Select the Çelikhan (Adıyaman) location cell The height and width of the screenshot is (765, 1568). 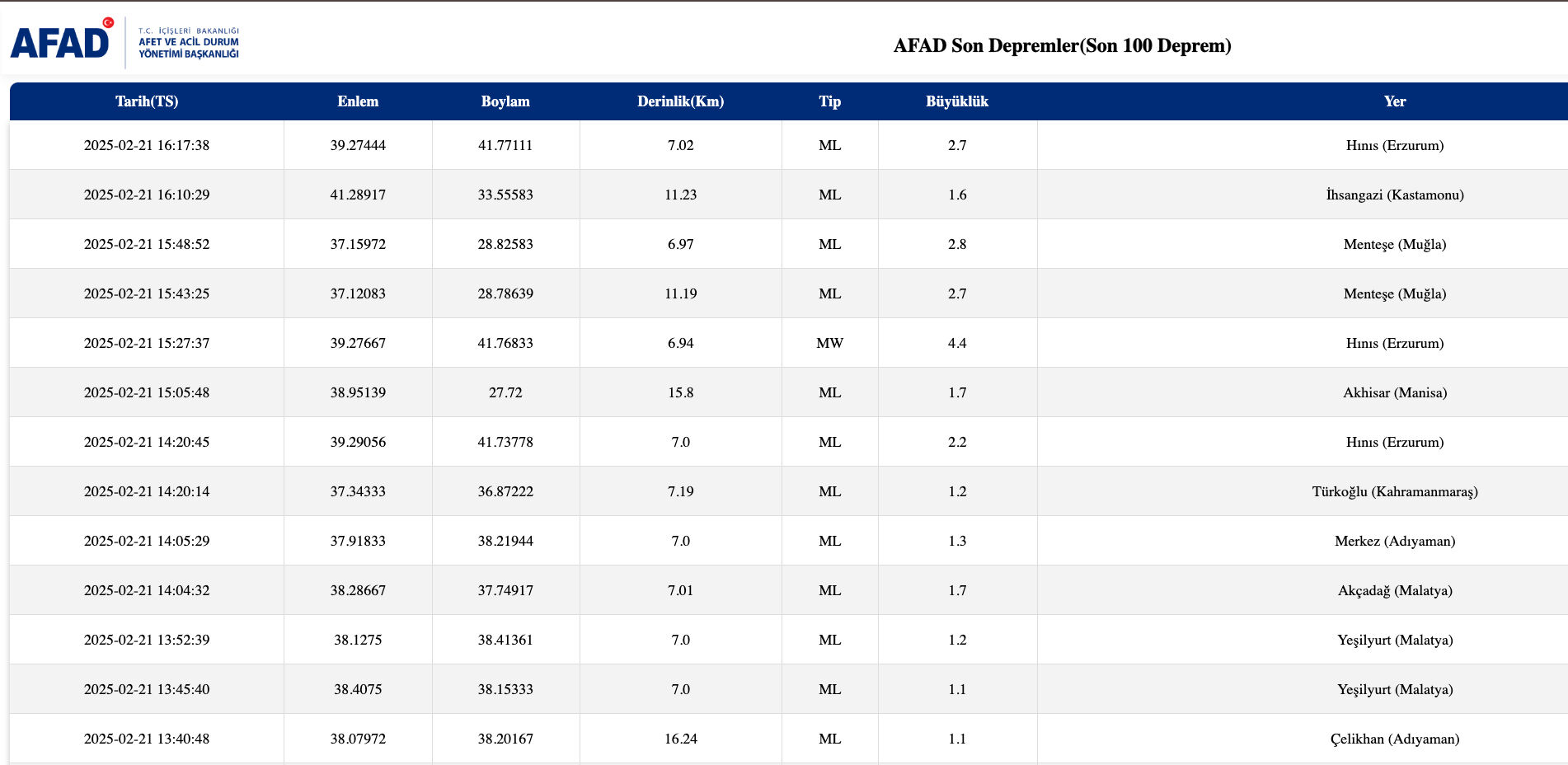1394,739
